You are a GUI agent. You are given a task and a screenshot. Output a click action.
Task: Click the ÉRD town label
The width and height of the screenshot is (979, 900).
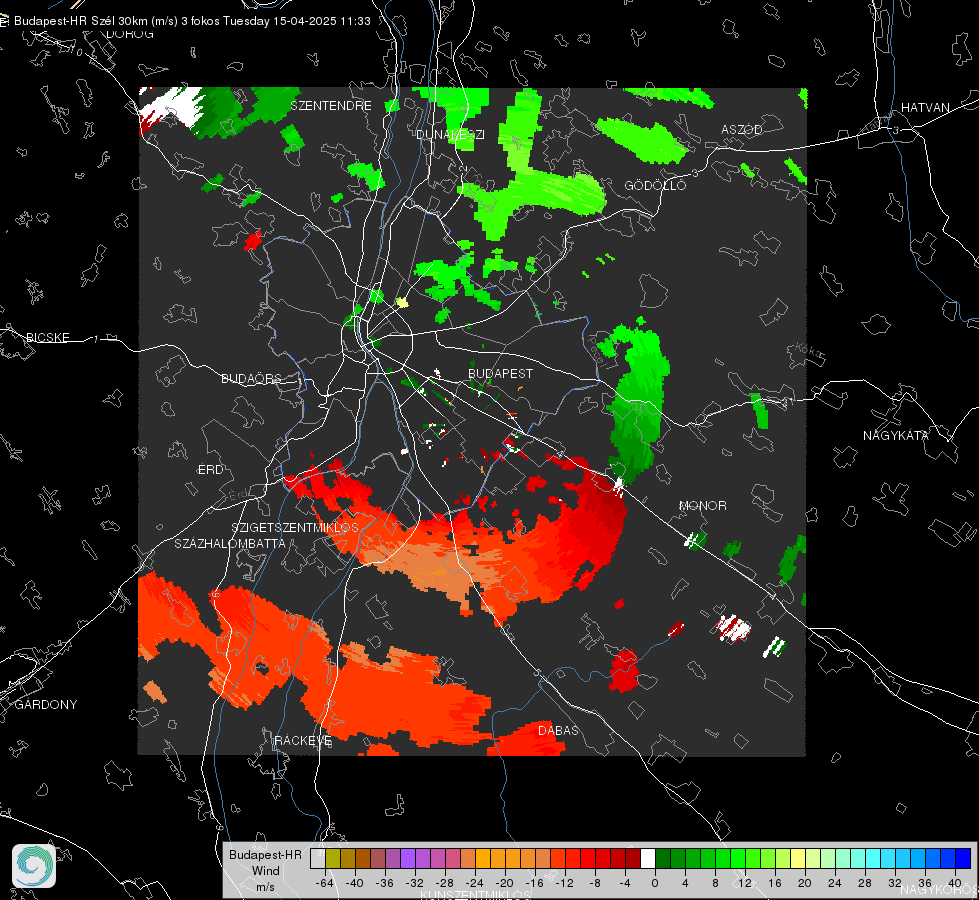pyautogui.click(x=210, y=470)
